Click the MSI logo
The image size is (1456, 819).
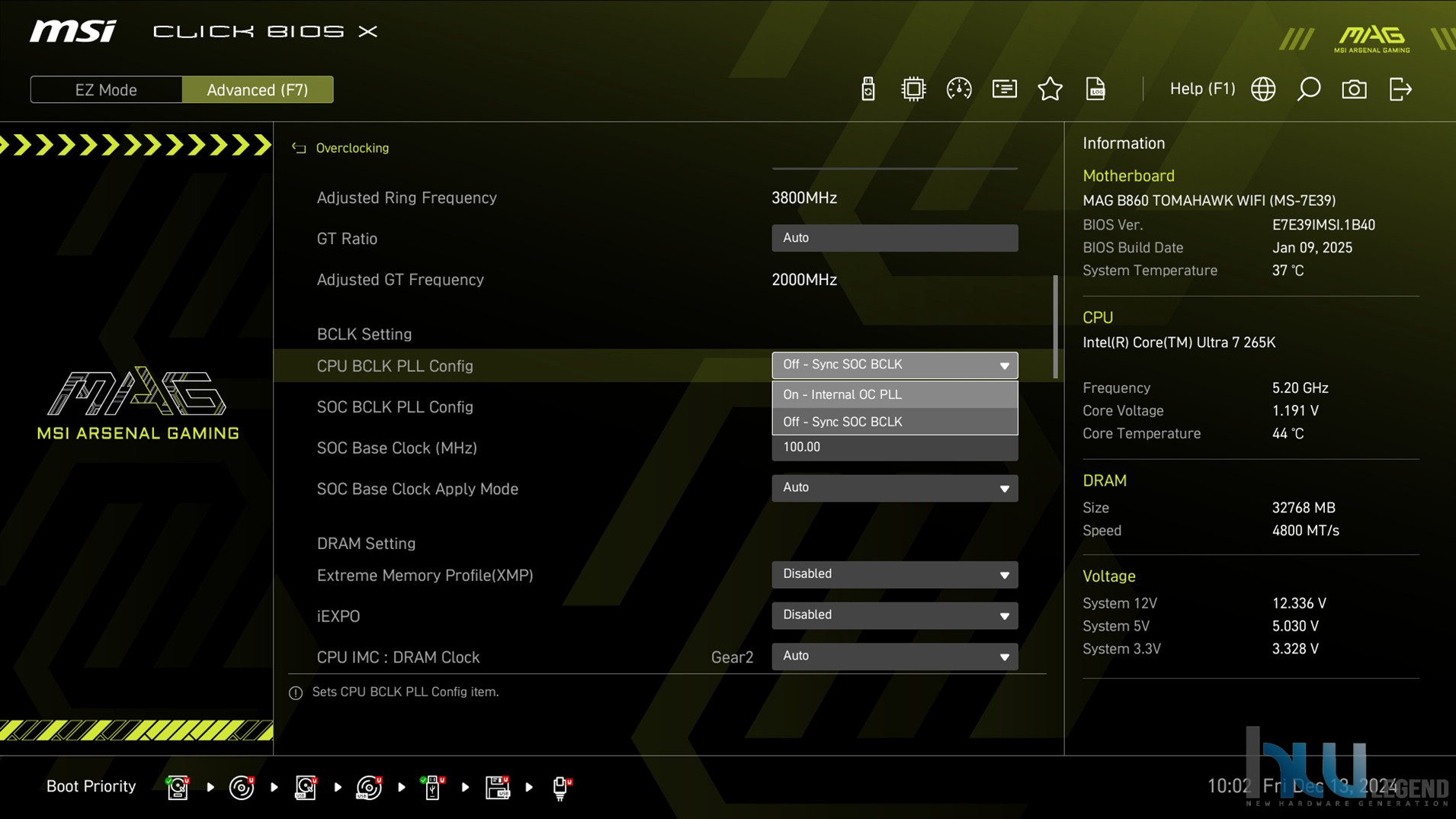point(73,31)
